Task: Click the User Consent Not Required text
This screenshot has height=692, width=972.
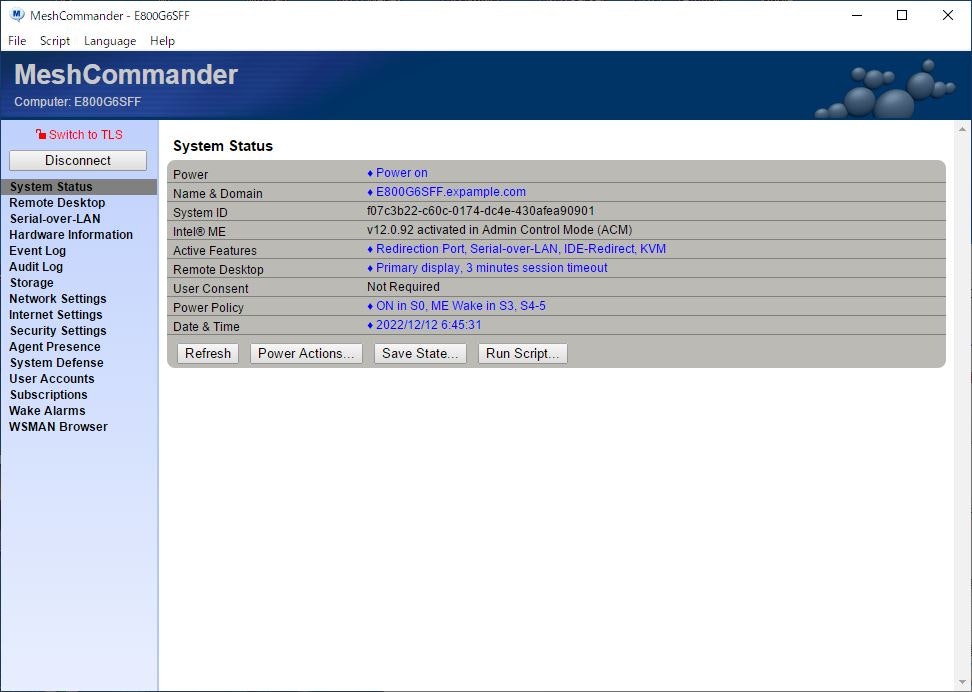Action: pos(403,287)
